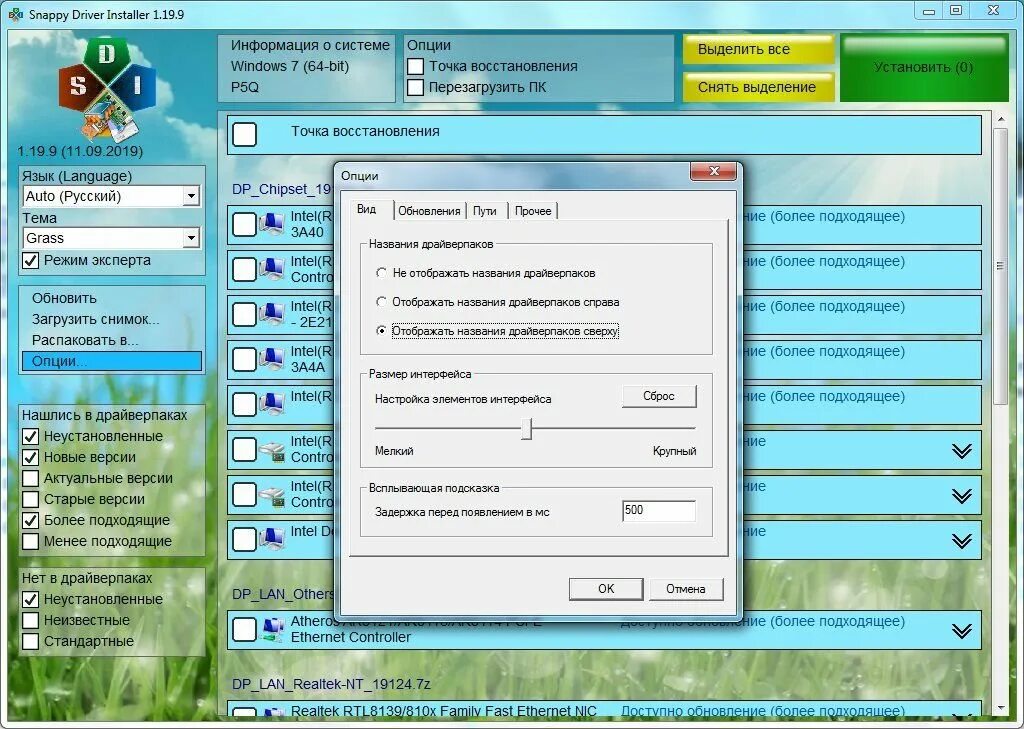
Task: Click Загрузить снимок... menu entry
Action: pyautogui.click(x=95, y=319)
